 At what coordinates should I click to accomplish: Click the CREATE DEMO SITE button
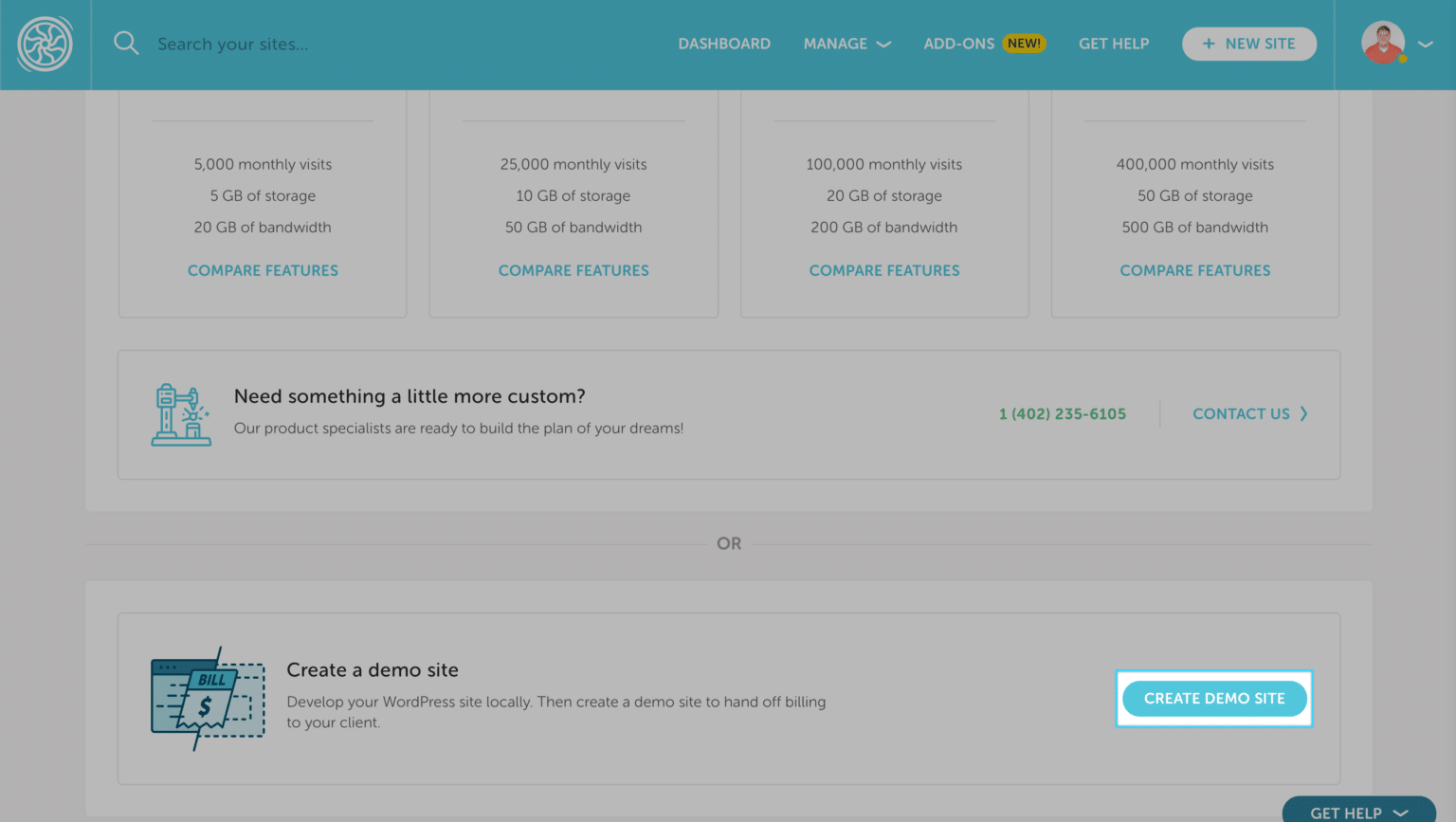tap(1214, 699)
